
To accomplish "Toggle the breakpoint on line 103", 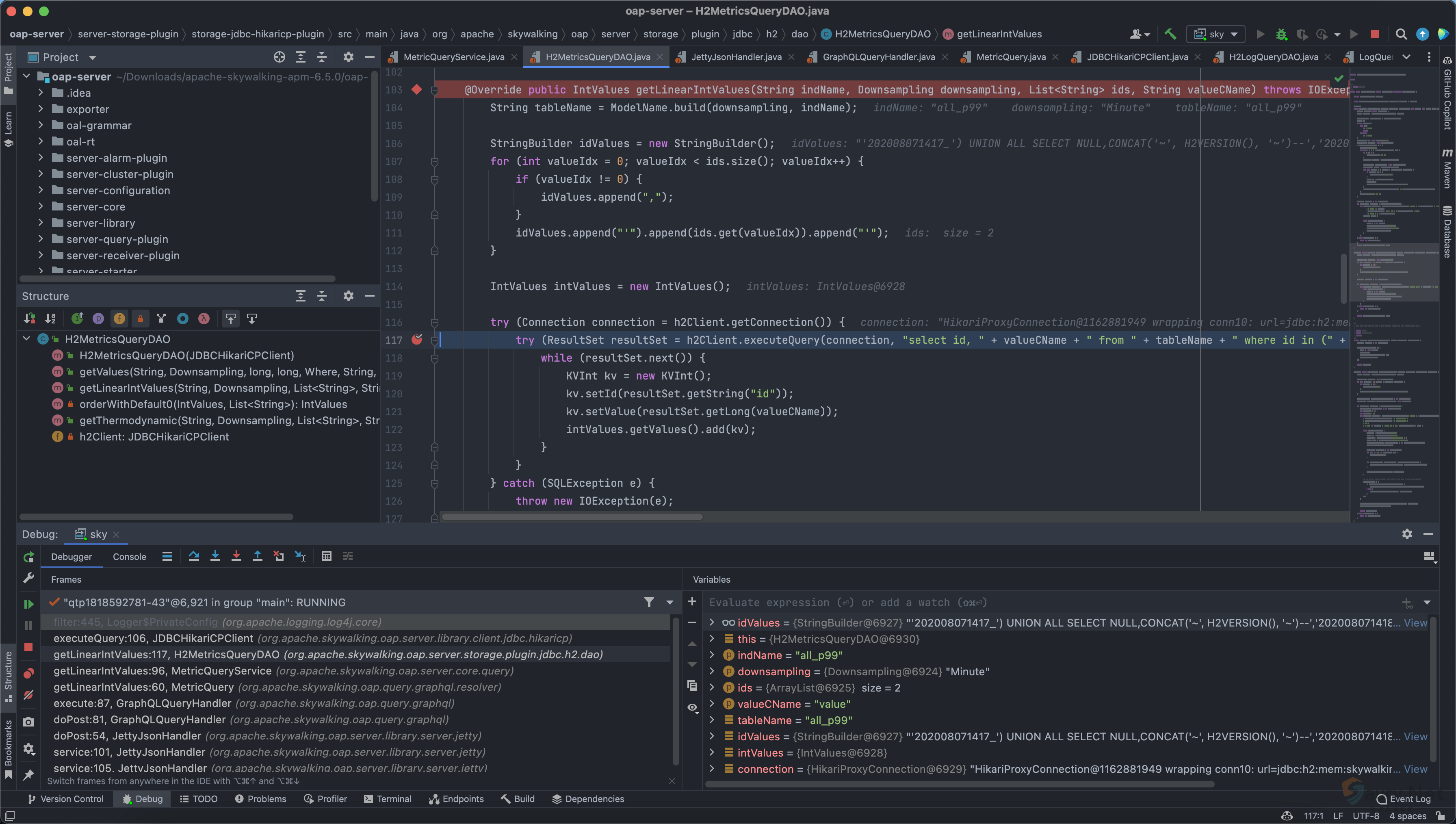I will [417, 89].
